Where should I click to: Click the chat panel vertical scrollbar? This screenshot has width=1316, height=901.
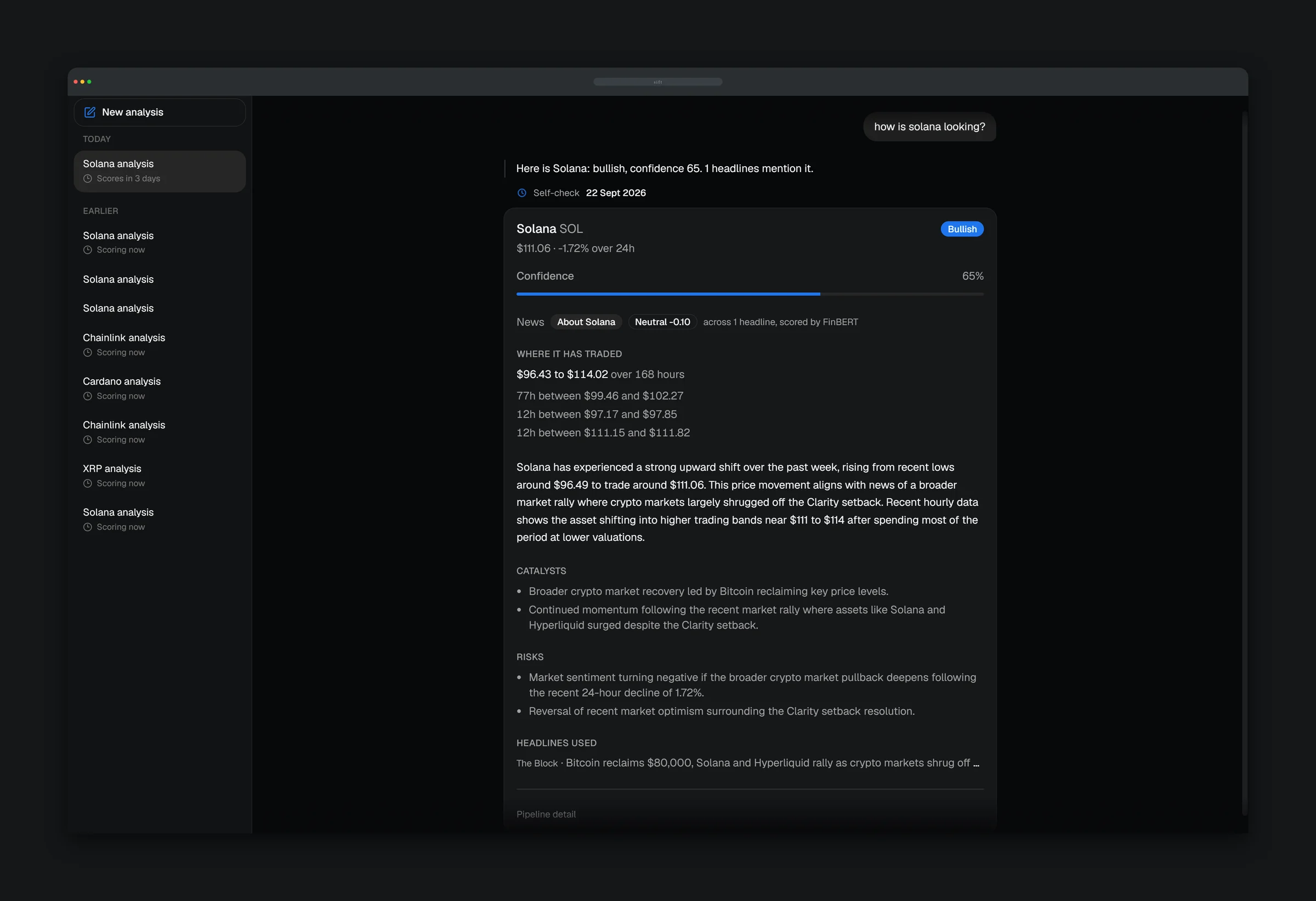(1244, 463)
